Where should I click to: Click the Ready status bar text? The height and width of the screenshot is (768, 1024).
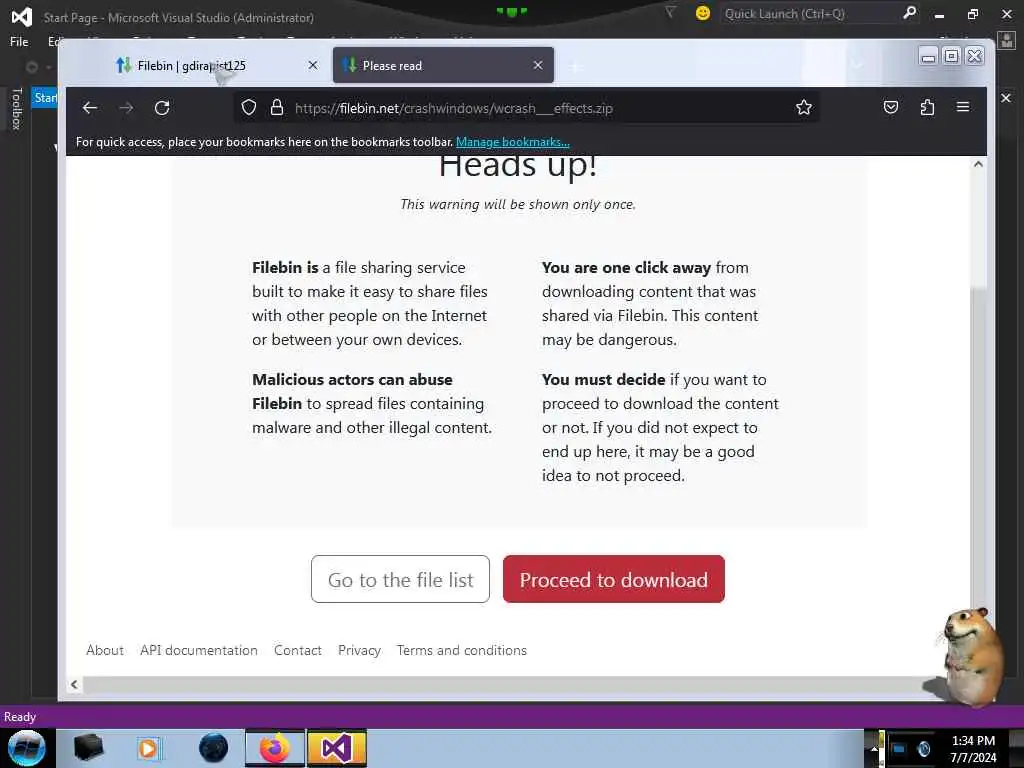tap(20, 717)
